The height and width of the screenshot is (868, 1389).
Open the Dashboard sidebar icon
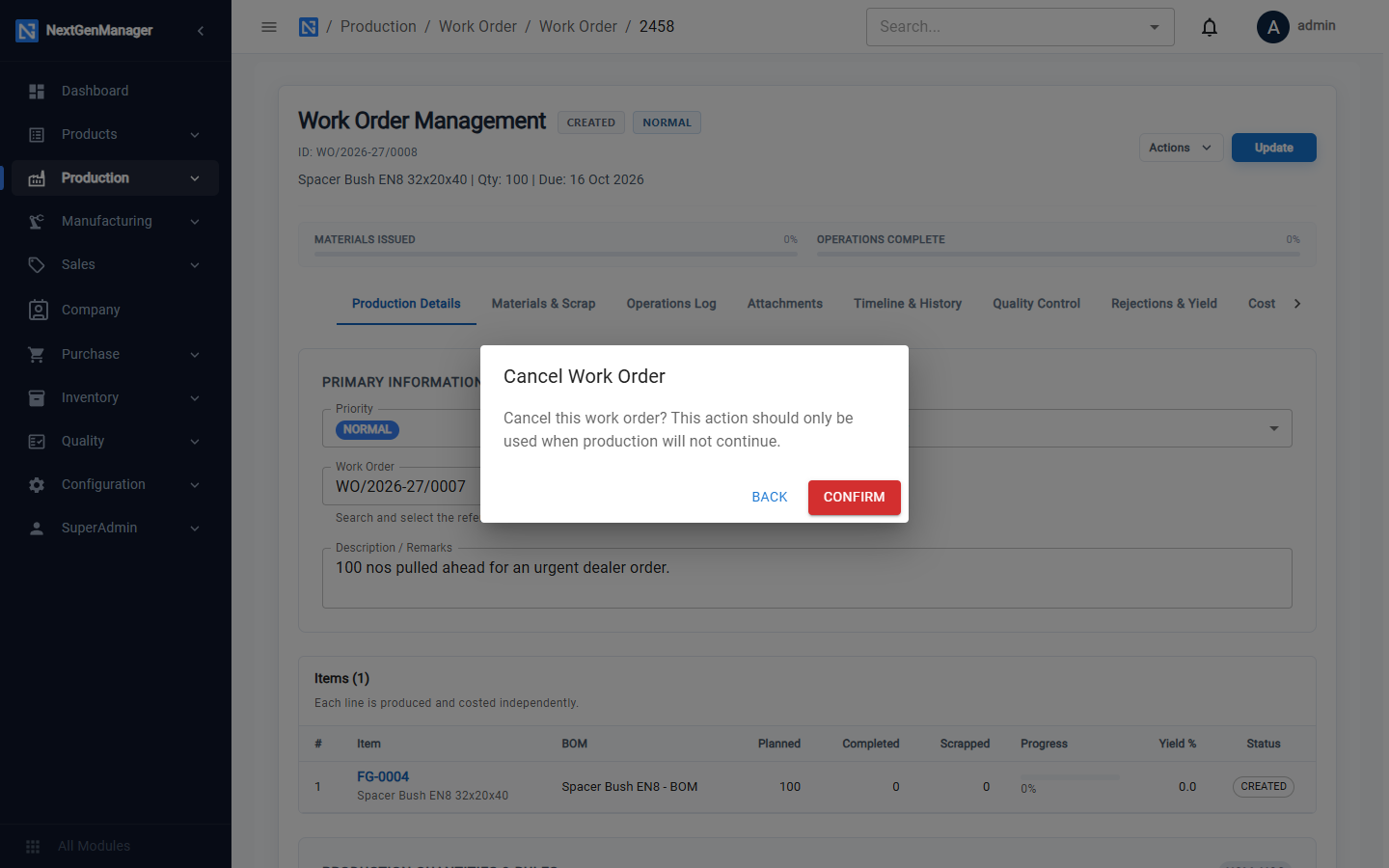coord(37,91)
